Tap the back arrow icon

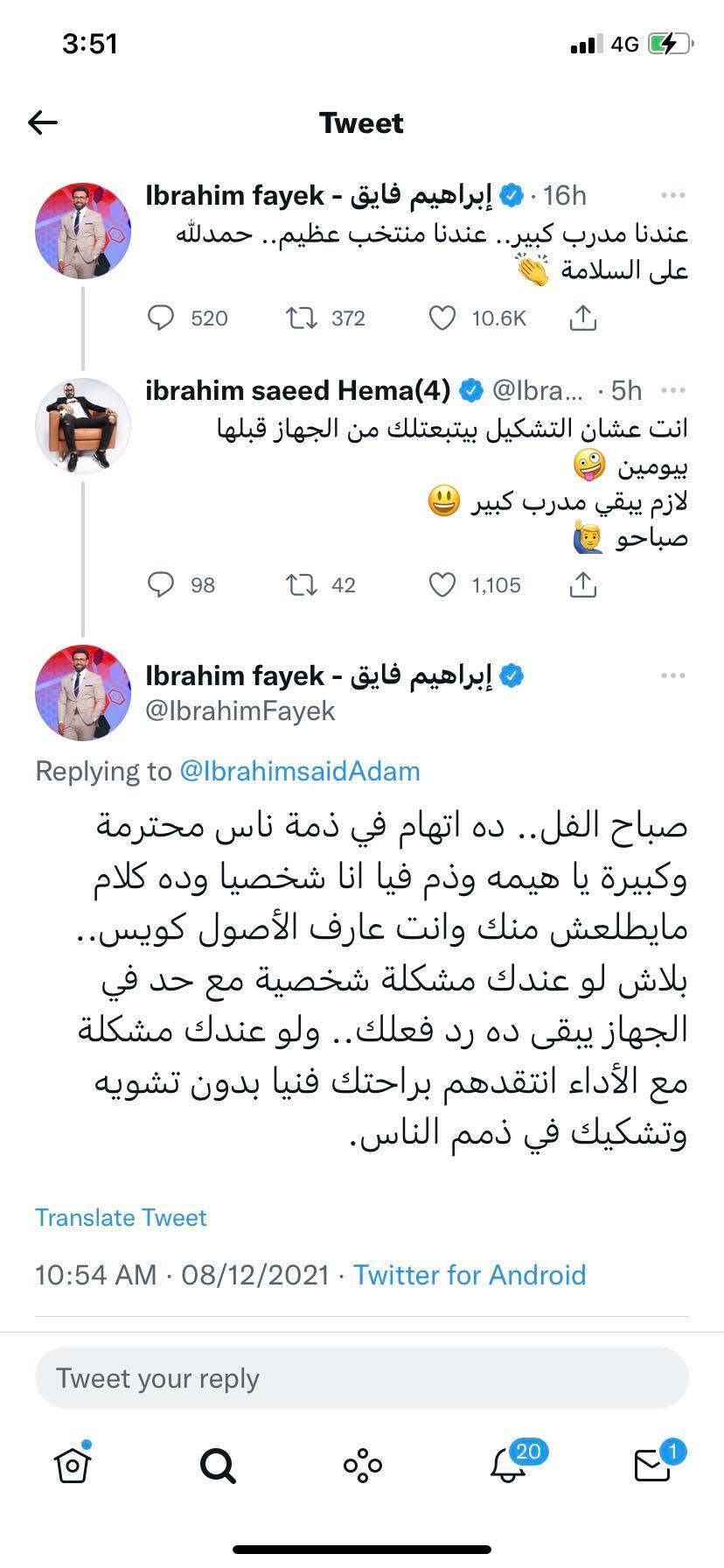43,122
